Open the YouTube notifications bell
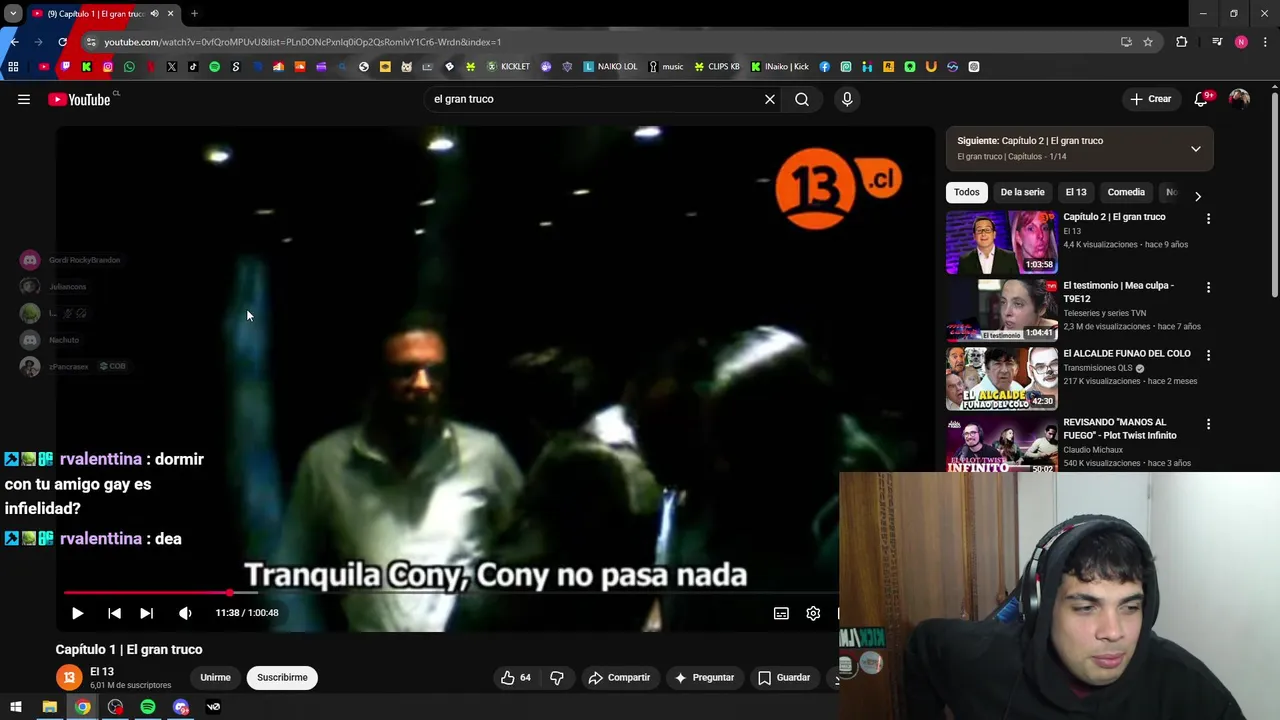This screenshot has width=1280, height=720. pos(1202,99)
